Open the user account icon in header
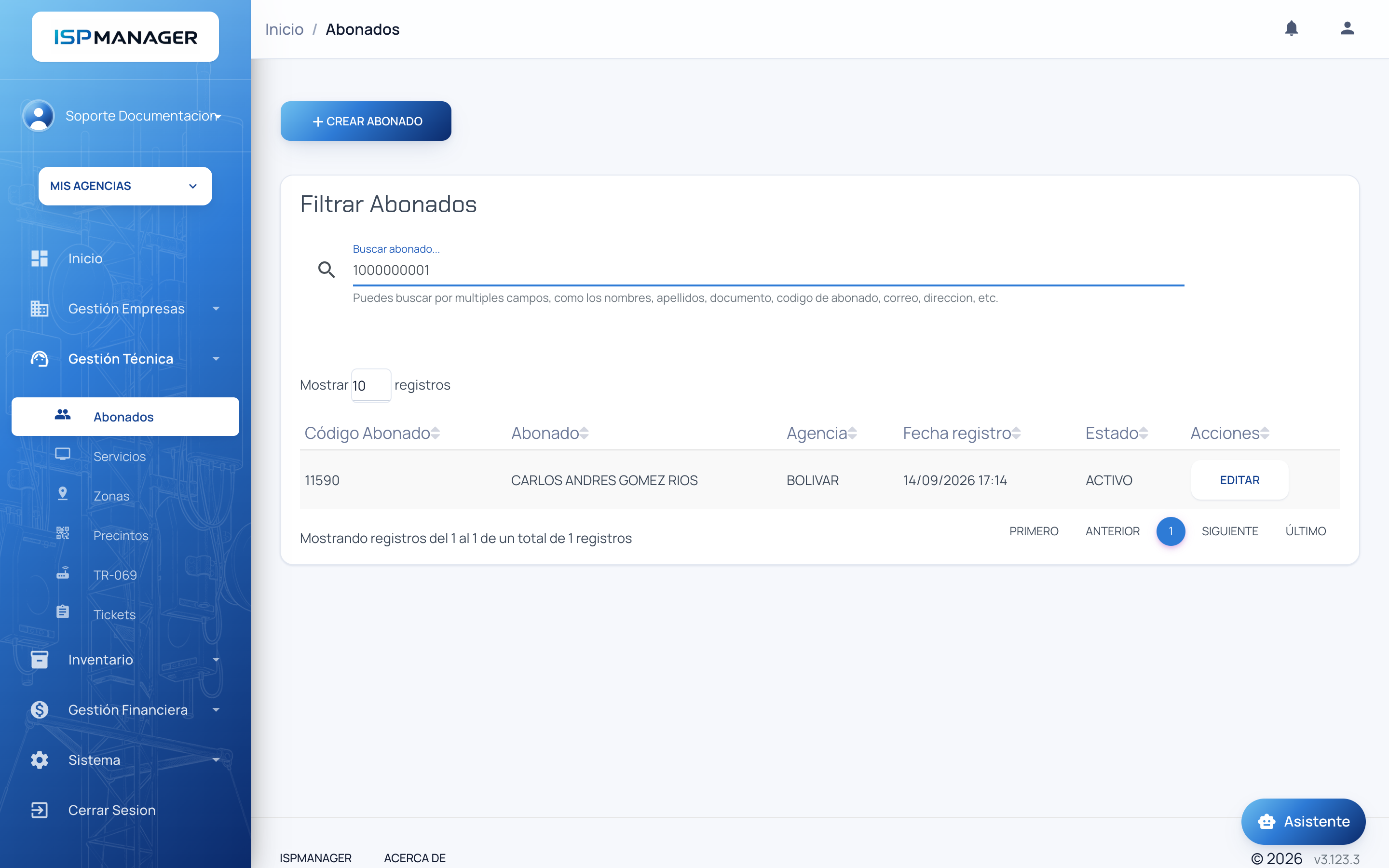The image size is (1389, 868). 1347,28
